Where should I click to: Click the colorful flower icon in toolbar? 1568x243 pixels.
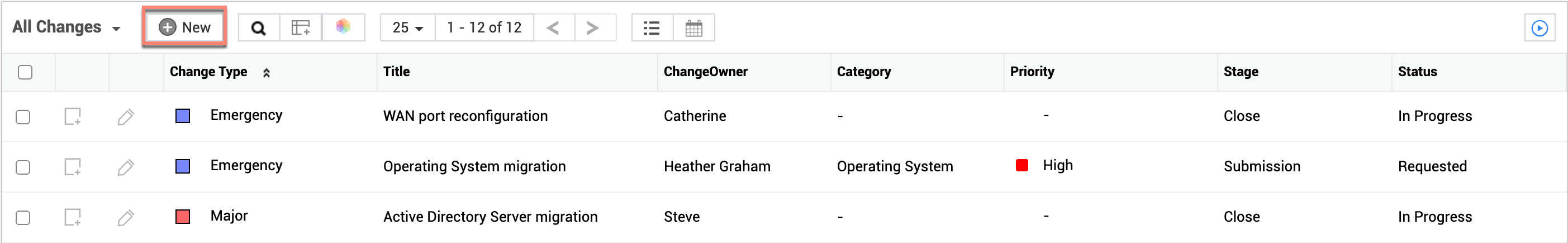(343, 27)
